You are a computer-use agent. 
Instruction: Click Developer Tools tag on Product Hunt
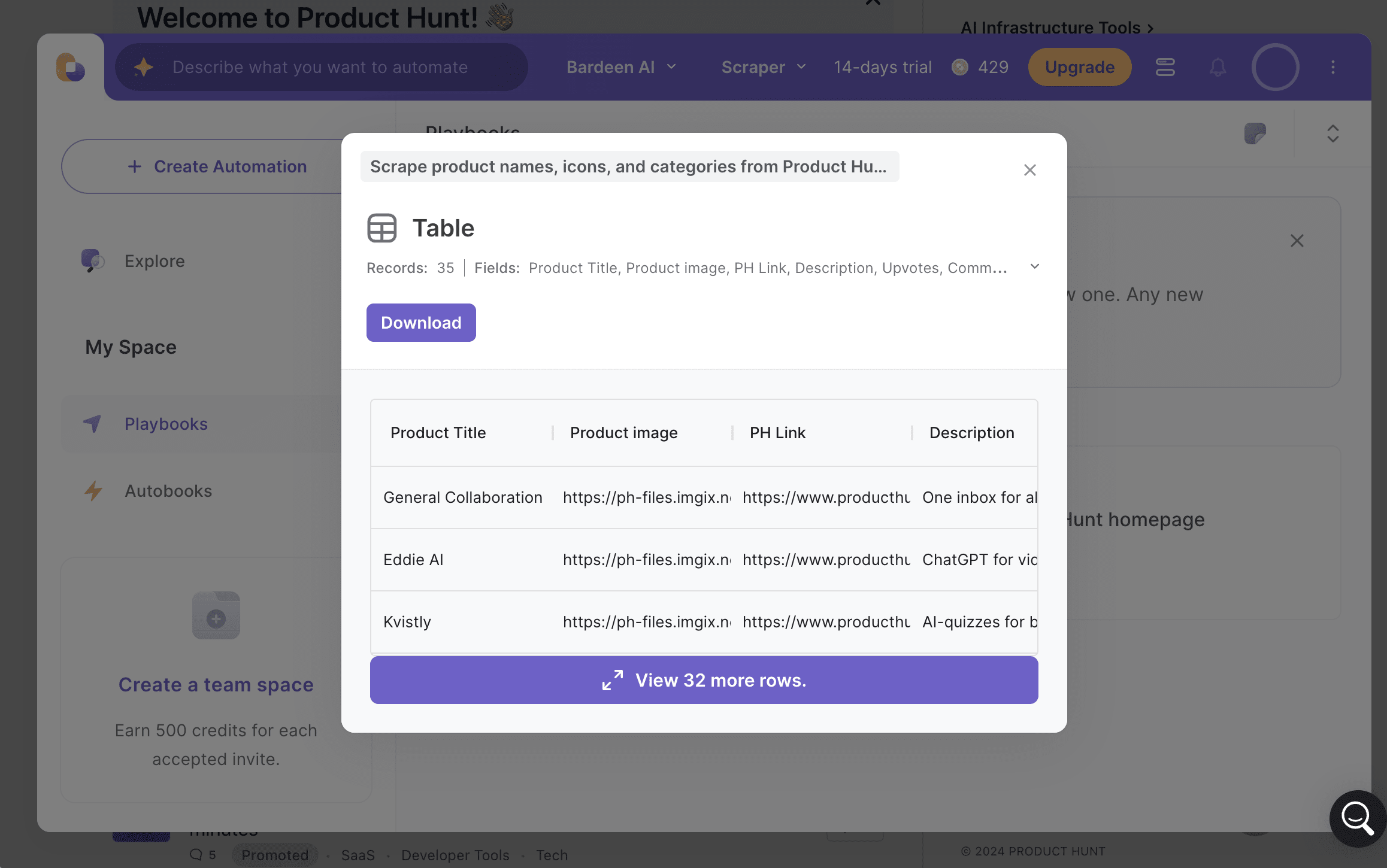point(455,855)
